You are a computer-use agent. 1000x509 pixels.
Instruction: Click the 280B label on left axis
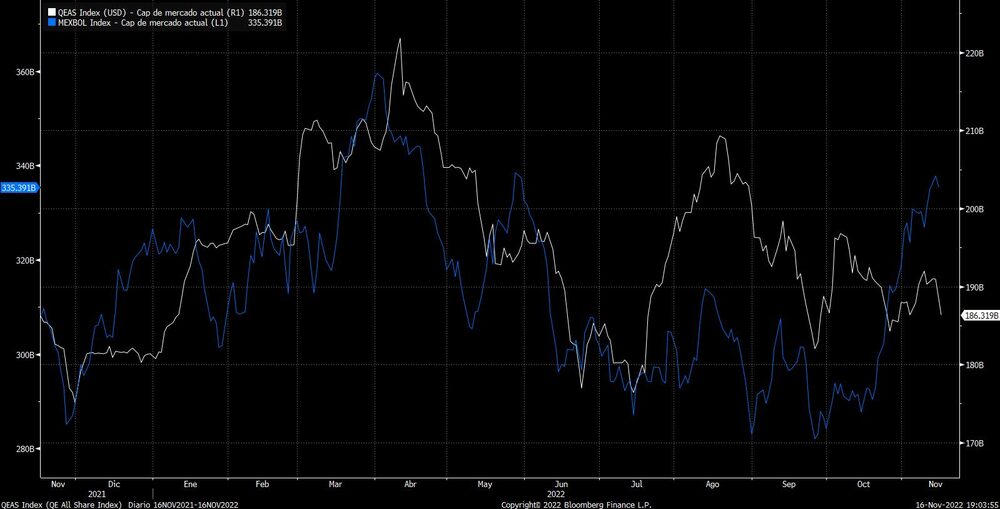pyautogui.click(x=24, y=449)
